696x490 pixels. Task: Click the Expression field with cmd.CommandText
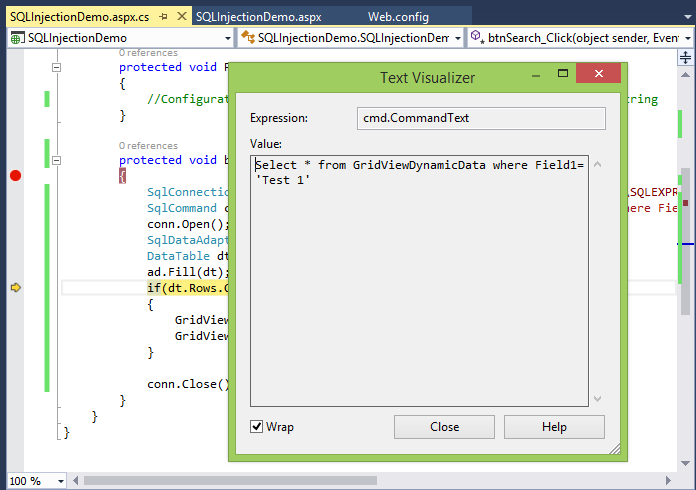[x=481, y=118]
